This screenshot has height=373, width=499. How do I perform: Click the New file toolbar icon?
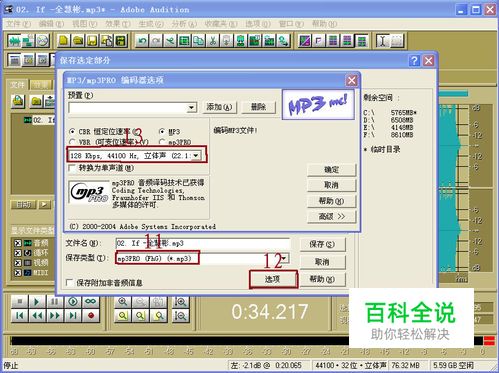(64, 41)
